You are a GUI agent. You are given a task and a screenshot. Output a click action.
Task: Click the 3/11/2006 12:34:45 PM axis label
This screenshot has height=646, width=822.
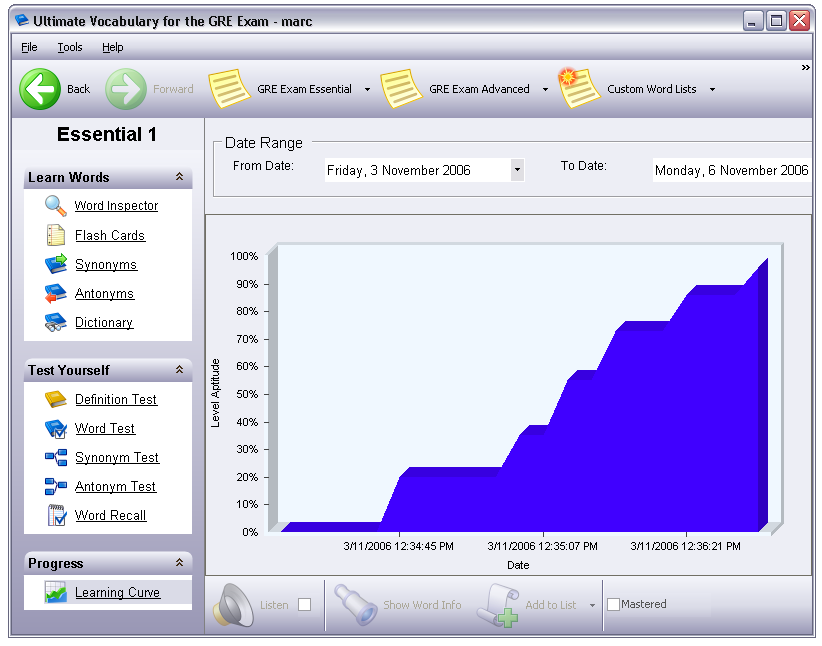pyautogui.click(x=398, y=546)
